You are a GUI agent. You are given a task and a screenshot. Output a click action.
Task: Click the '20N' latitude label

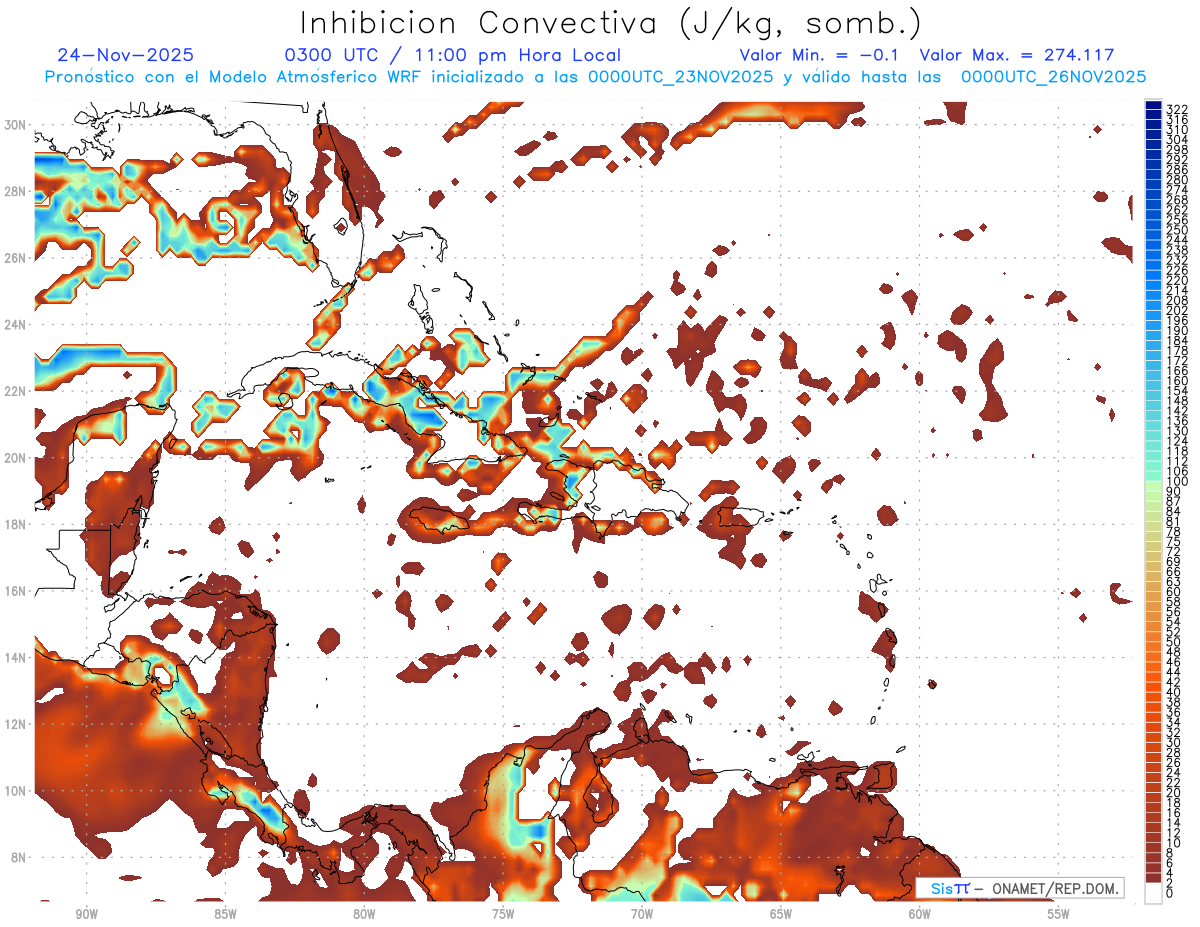coord(16,458)
